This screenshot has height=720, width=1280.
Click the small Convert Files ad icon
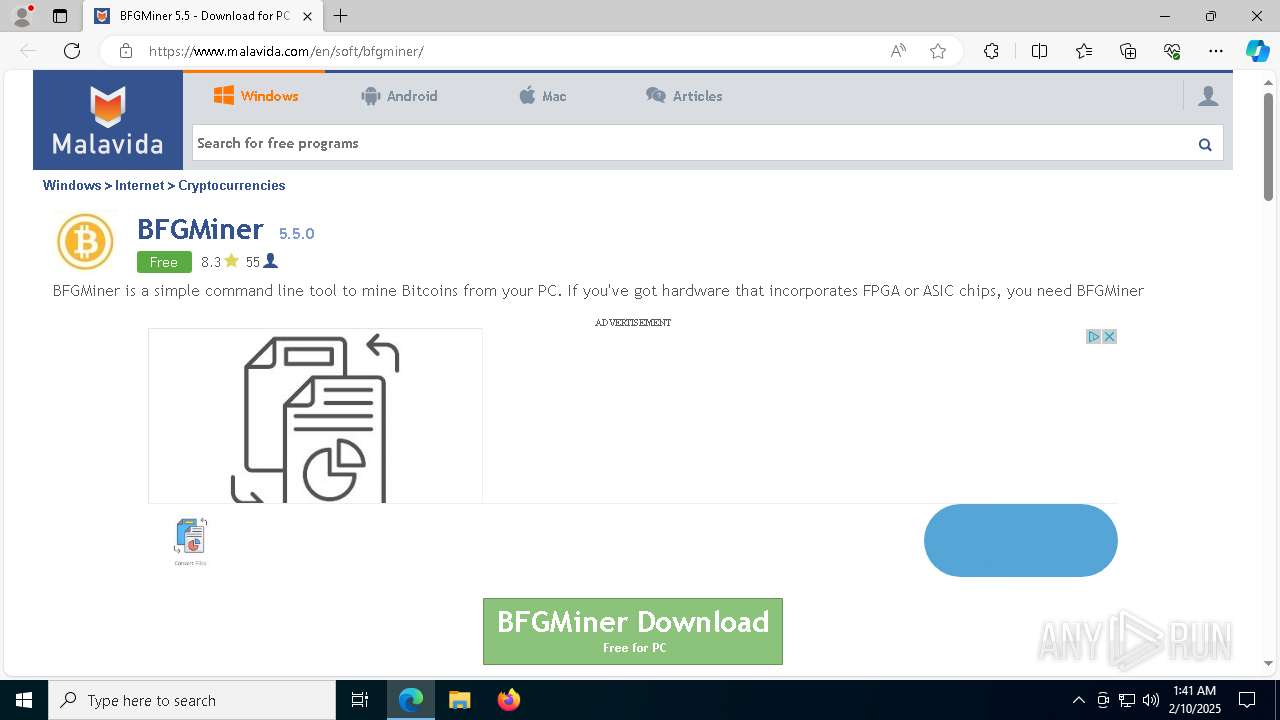click(x=190, y=541)
